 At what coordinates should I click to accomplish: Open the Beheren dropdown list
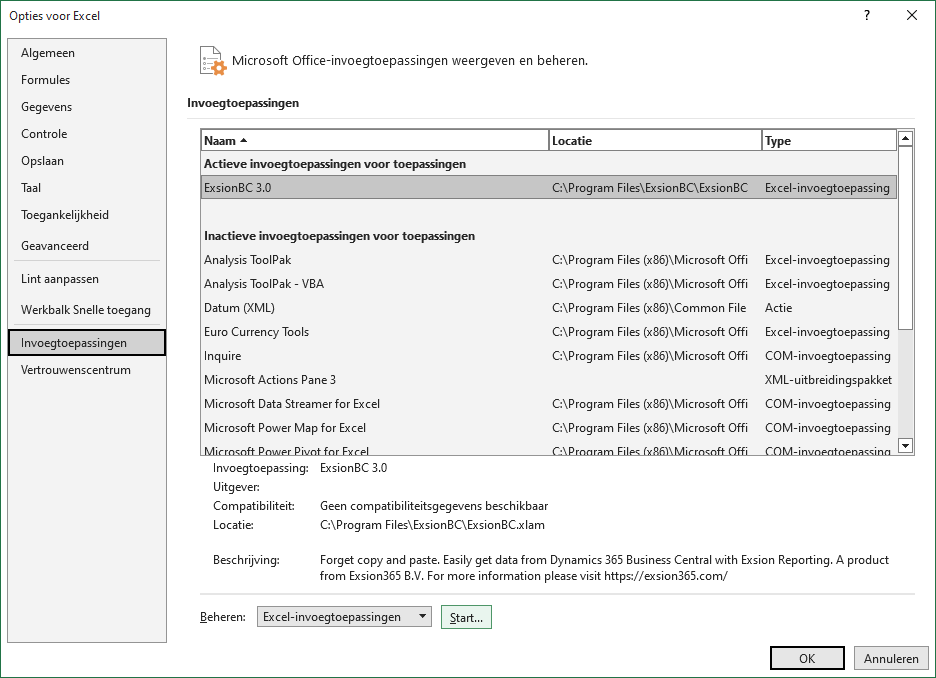pos(344,617)
